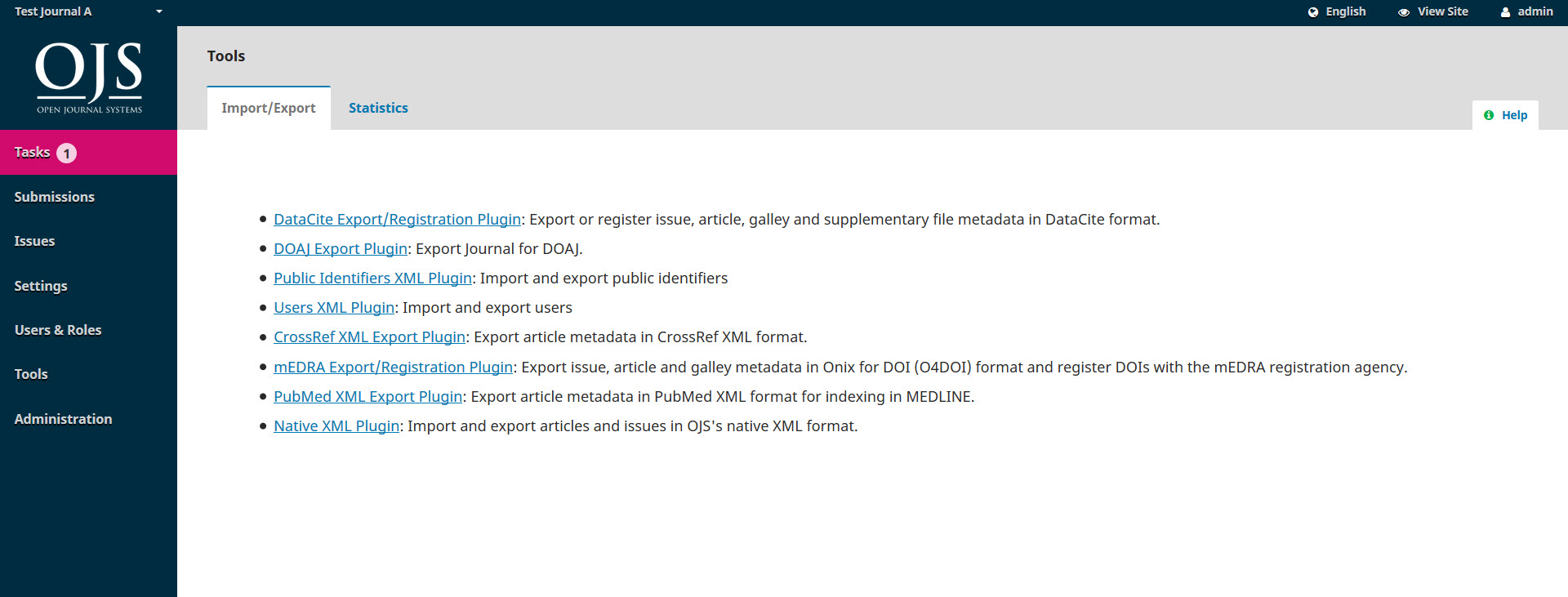1568x597 pixels.
Task: Click 'Export article metadata in CrossRef XML format.'
Action: click(640, 336)
